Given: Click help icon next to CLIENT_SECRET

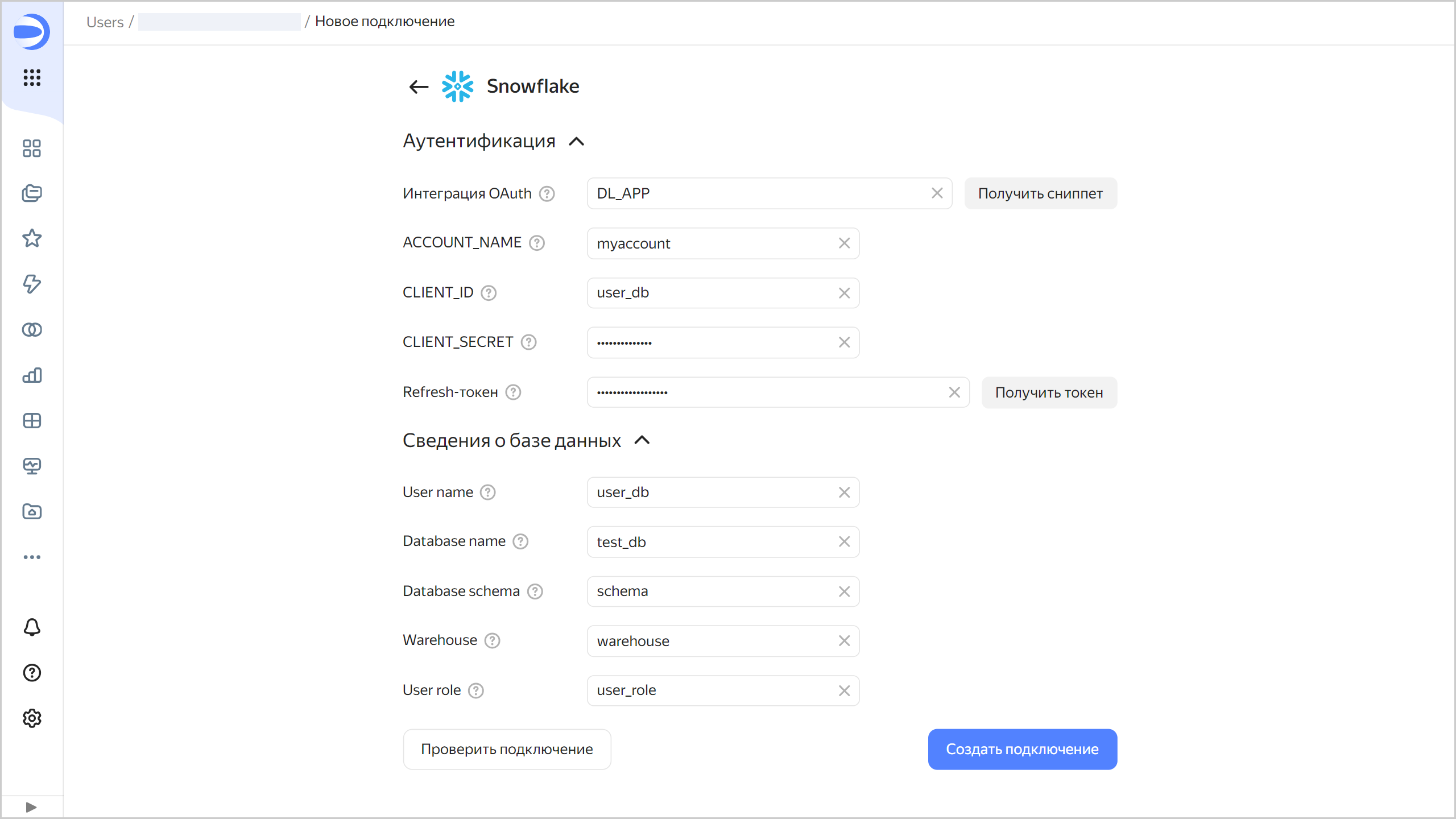Looking at the screenshot, I should coord(529,342).
